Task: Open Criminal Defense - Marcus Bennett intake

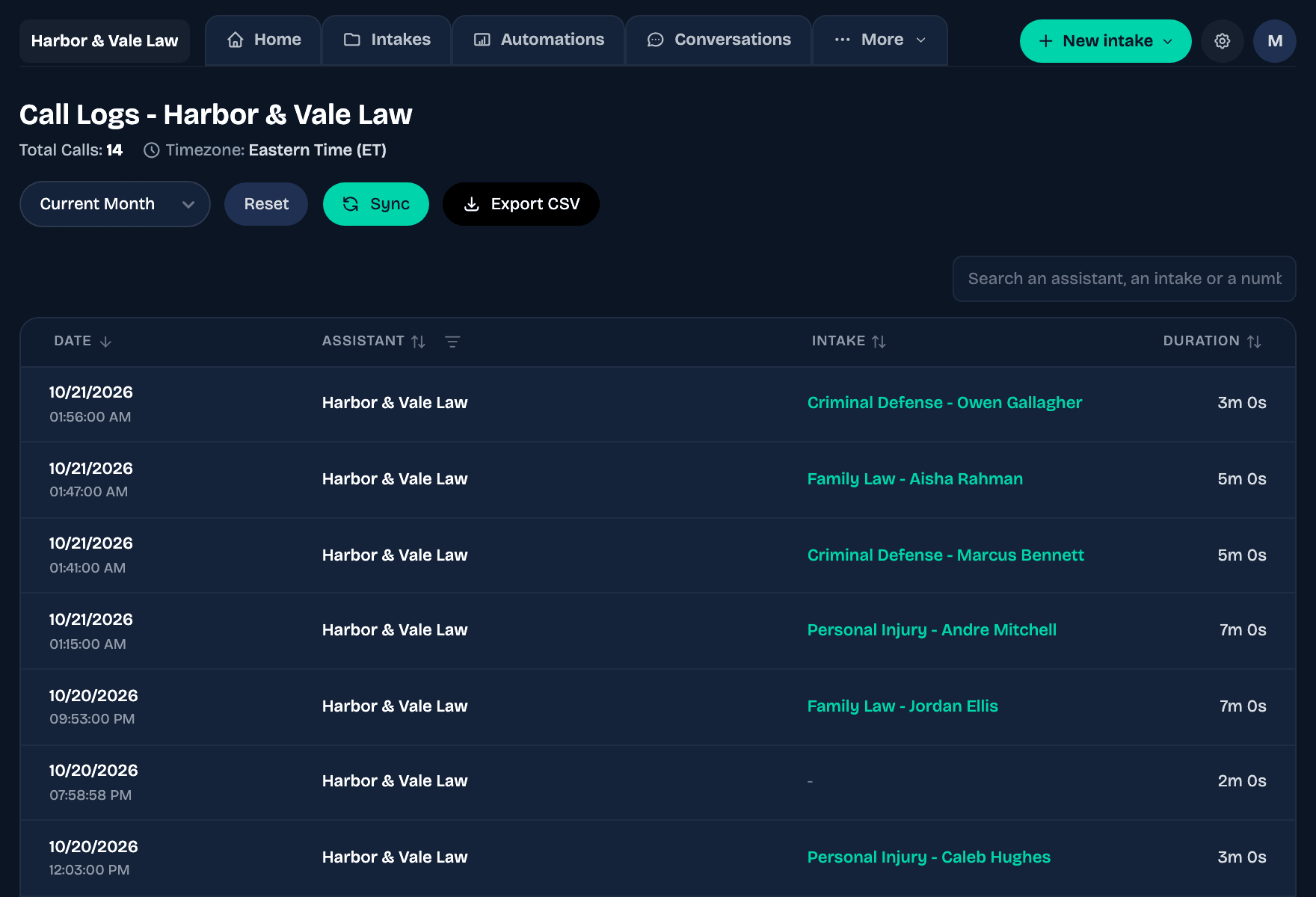Action: click(x=945, y=555)
